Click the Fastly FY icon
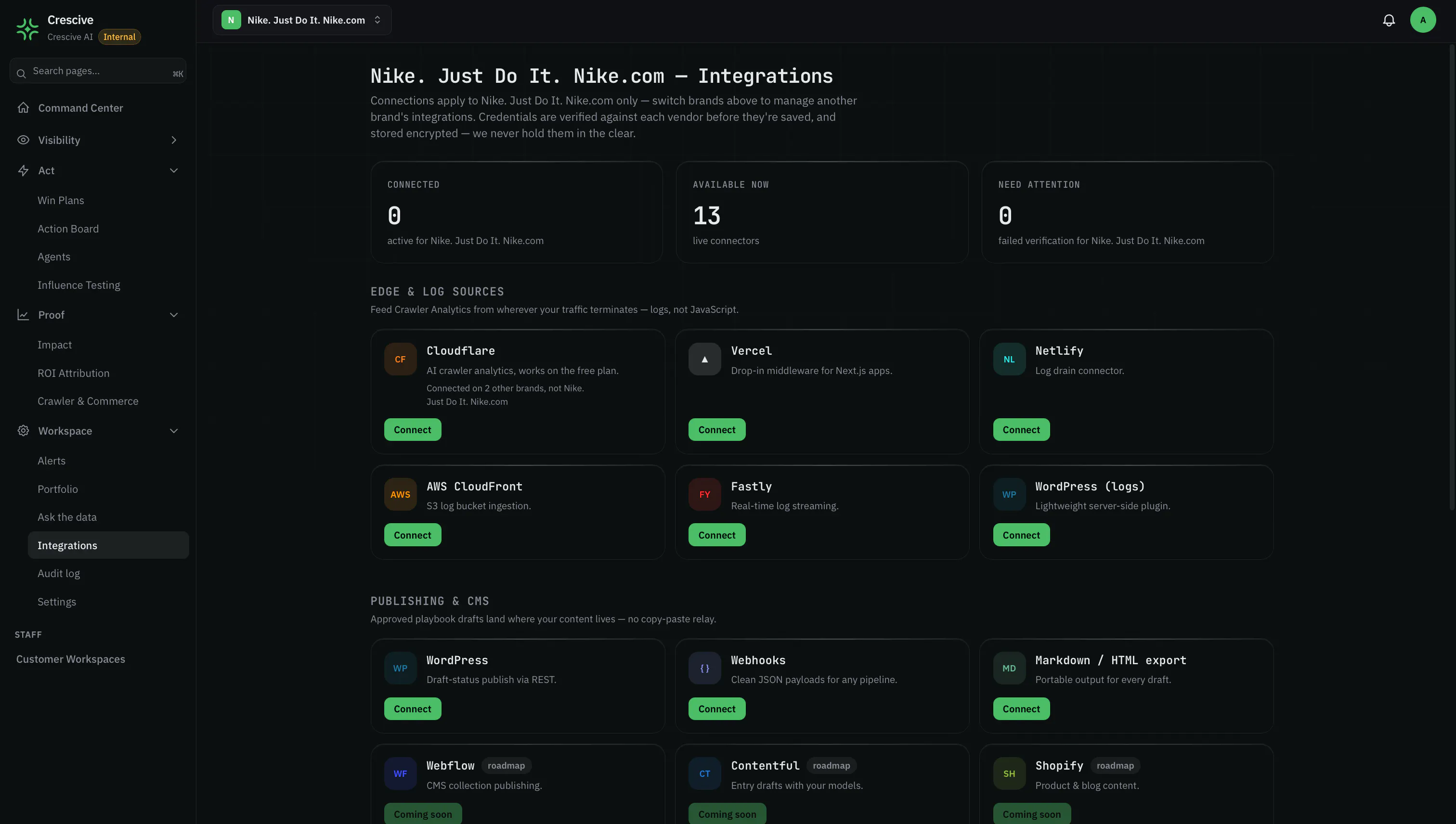Image resolution: width=1456 pixels, height=824 pixels. 705,494
